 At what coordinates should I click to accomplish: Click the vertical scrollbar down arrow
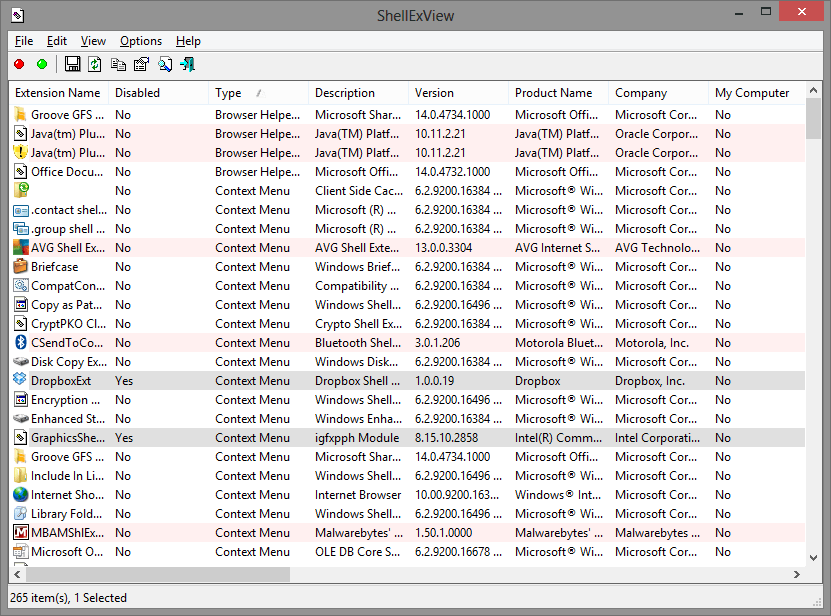click(x=814, y=558)
